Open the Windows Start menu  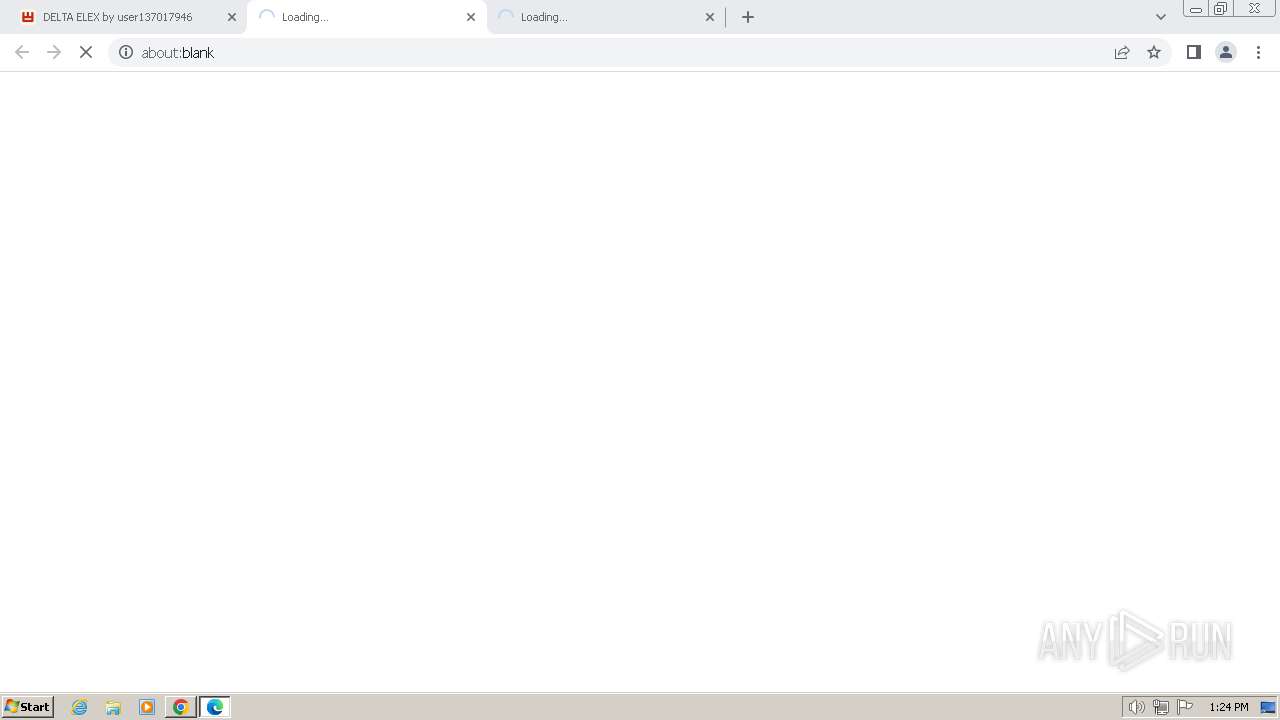click(x=28, y=706)
